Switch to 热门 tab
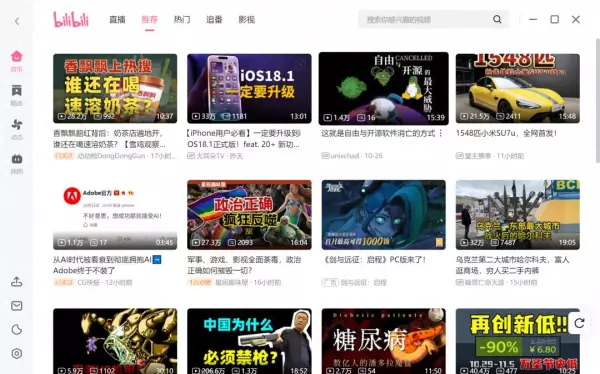 click(x=182, y=20)
